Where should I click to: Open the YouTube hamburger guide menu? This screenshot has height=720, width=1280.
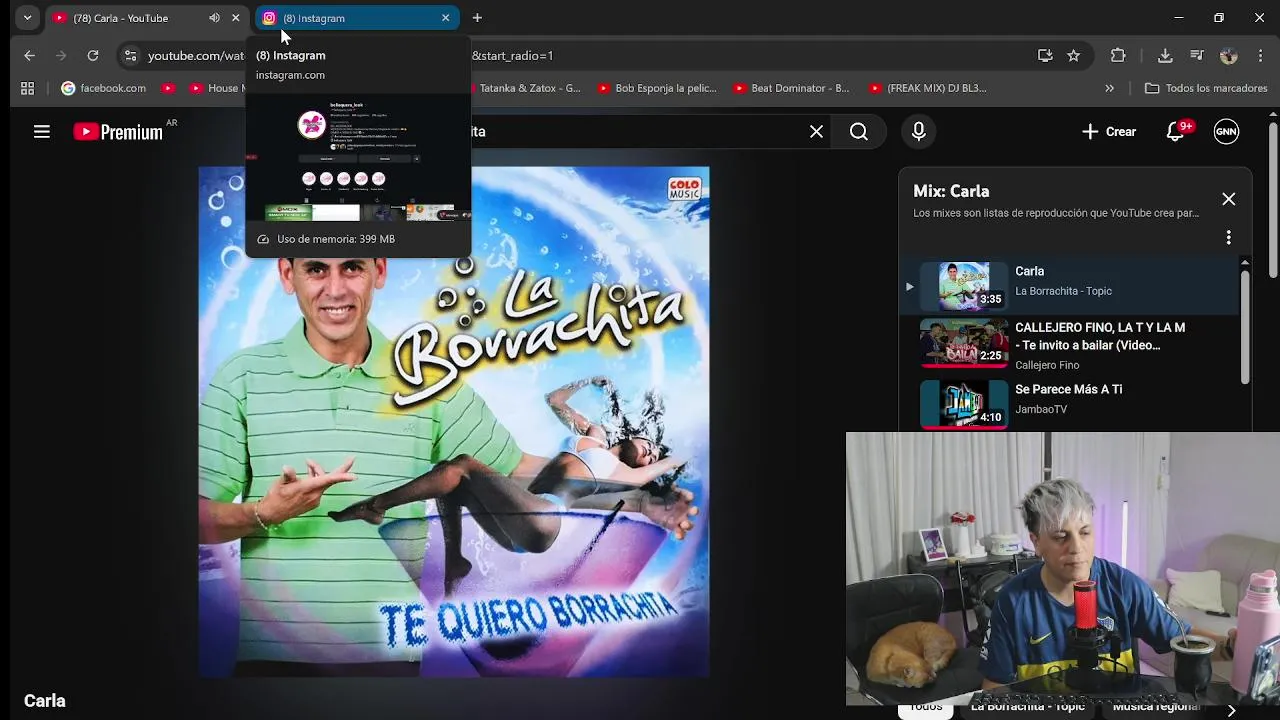(41, 131)
